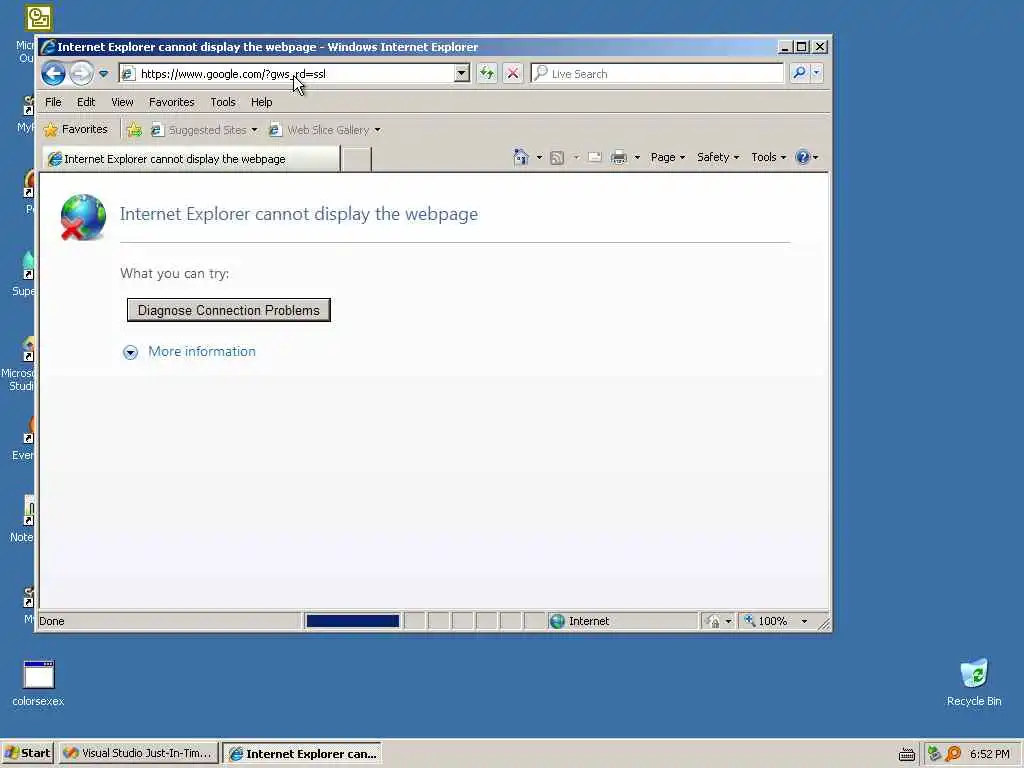Click the Print icon
Screen dimensions: 1024x768
pos(618,157)
